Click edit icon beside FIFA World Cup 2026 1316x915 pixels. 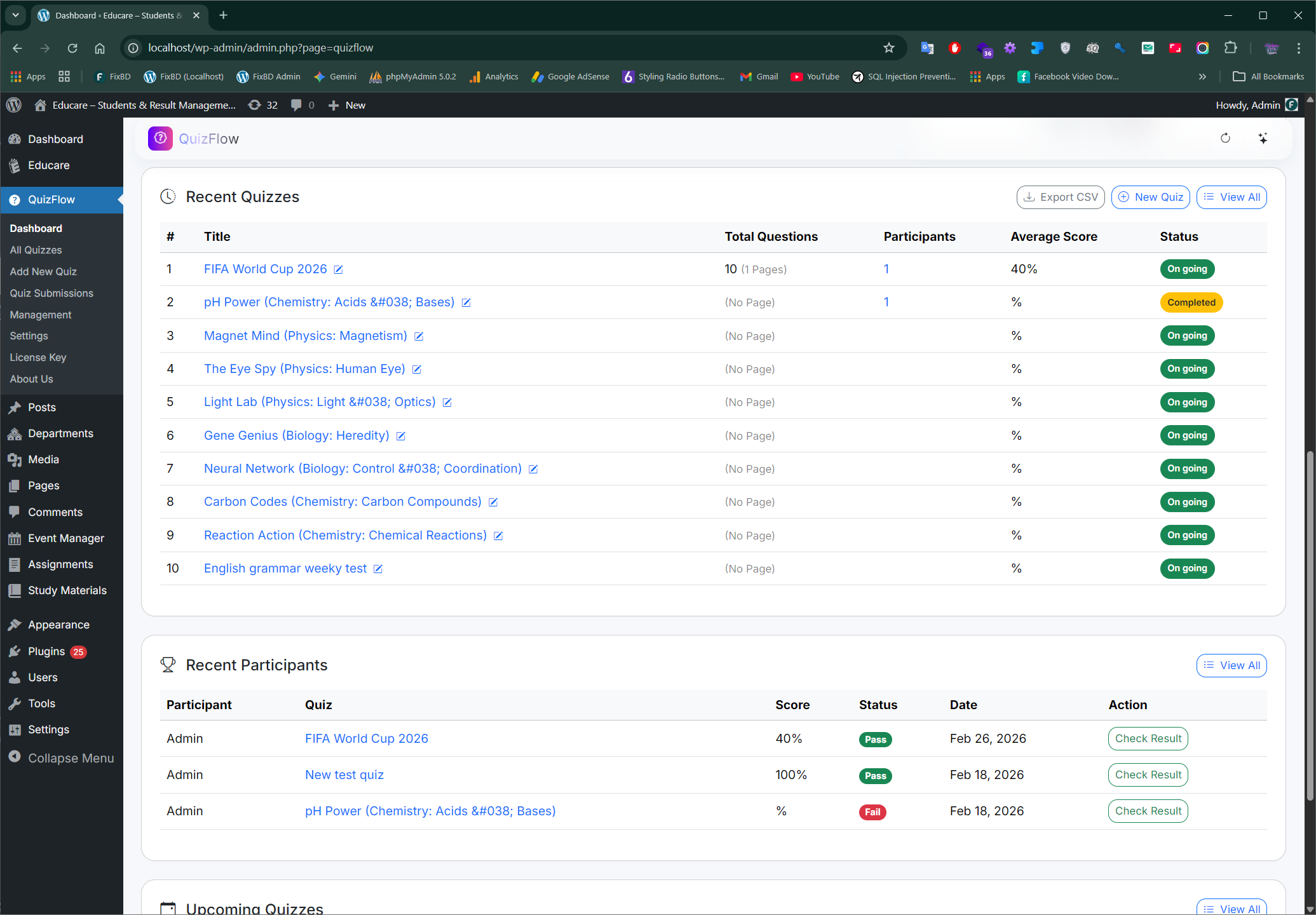click(x=339, y=270)
